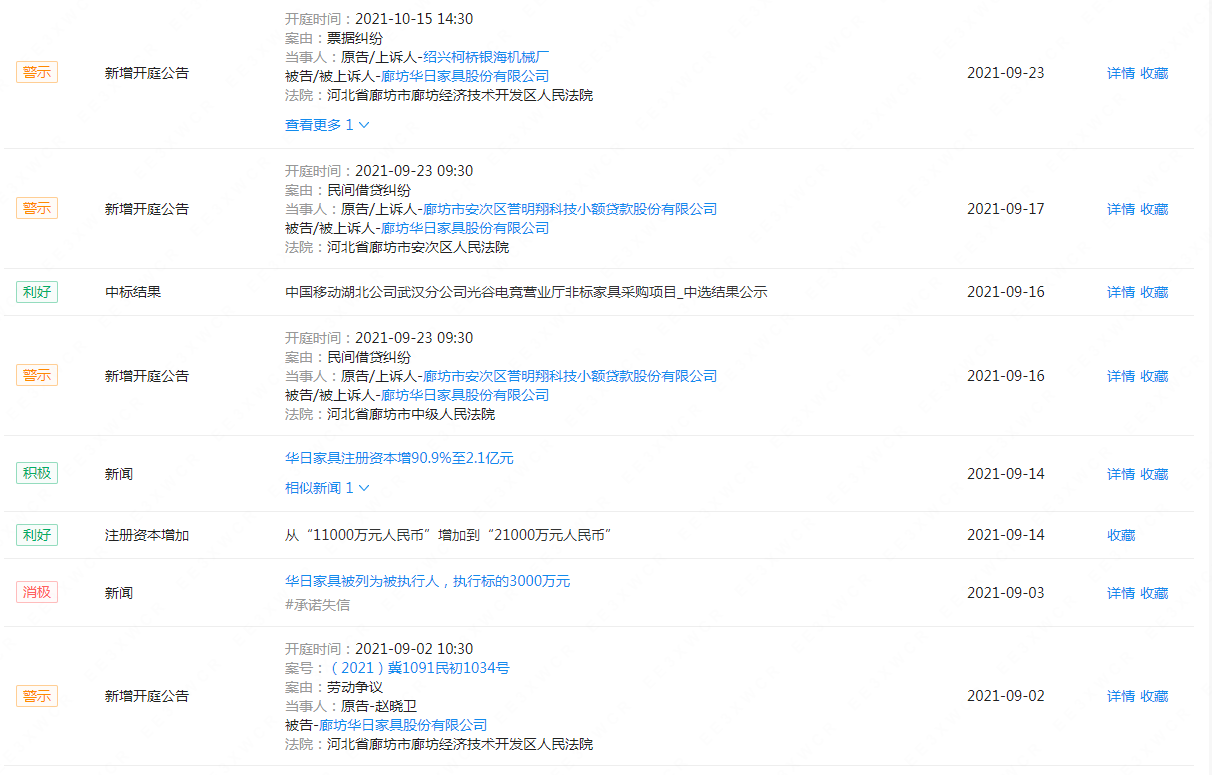Screen dimensions: 1212x775
Task: Open 廊坊华日家具股份有限公司 defendant link, 安次区人民法院 row
Action: [x=465, y=228]
